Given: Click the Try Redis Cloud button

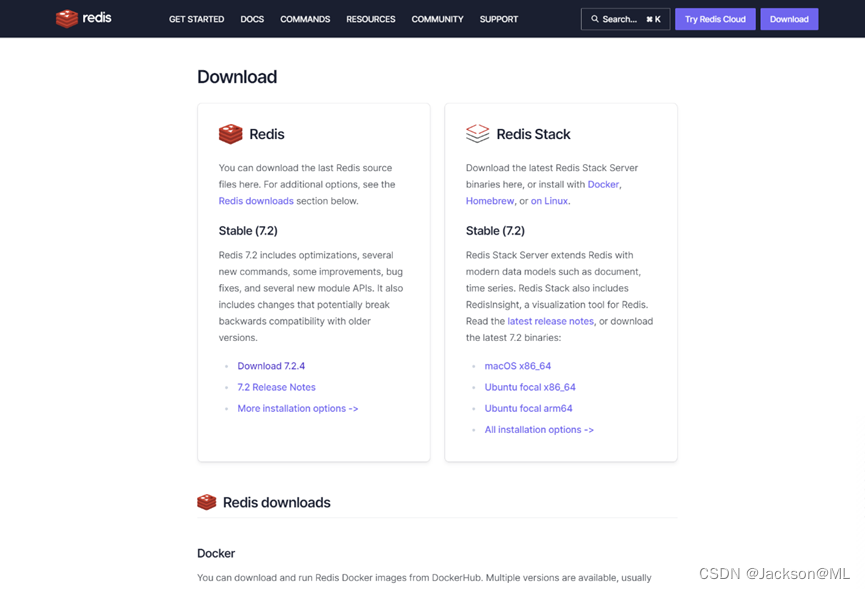Looking at the screenshot, I should (x=715, y=19).
